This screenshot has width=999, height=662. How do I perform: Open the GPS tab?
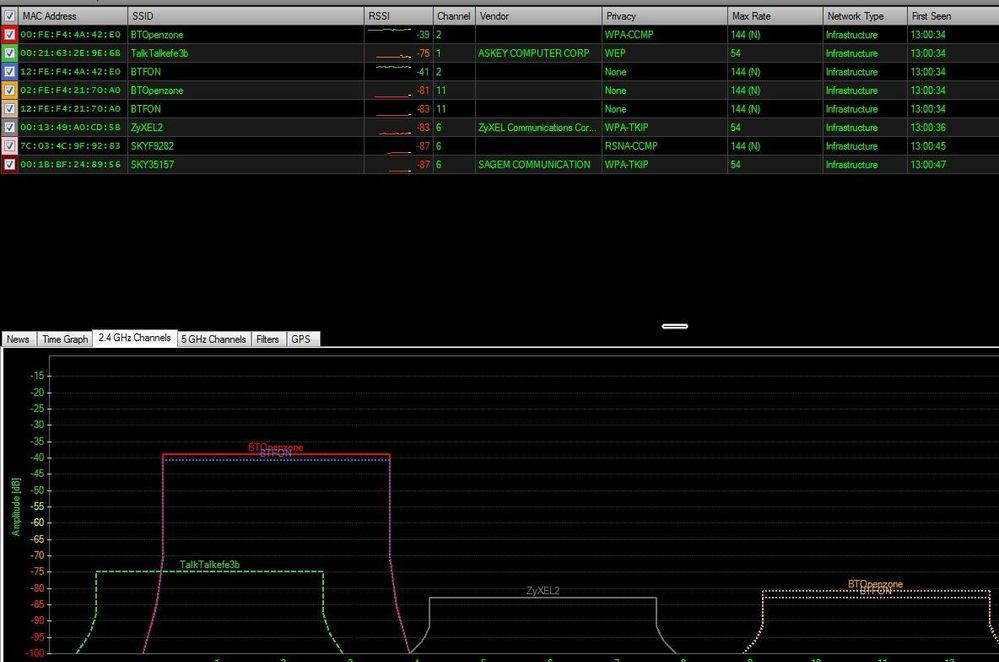[x=301, y=339]
